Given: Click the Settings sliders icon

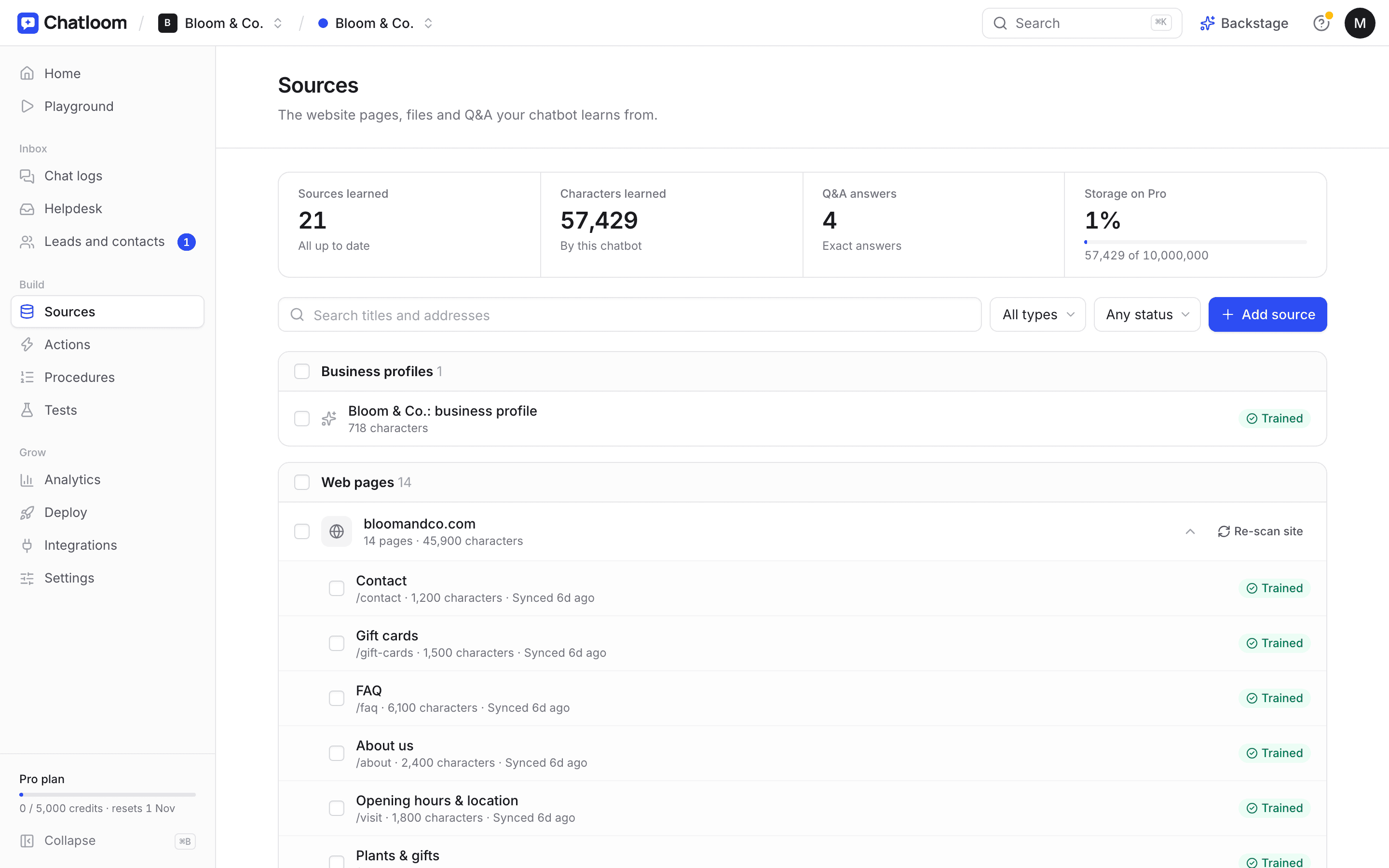Looking at the screenshot, I should point(27,578).
